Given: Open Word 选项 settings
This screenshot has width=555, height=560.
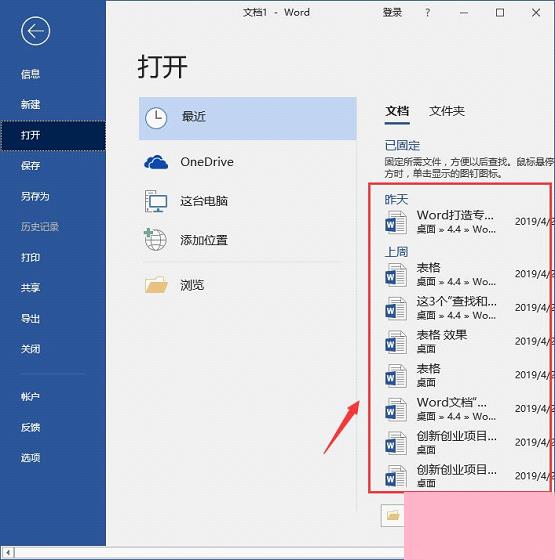Looking at the screenshot, I should [x=30, y=458].
